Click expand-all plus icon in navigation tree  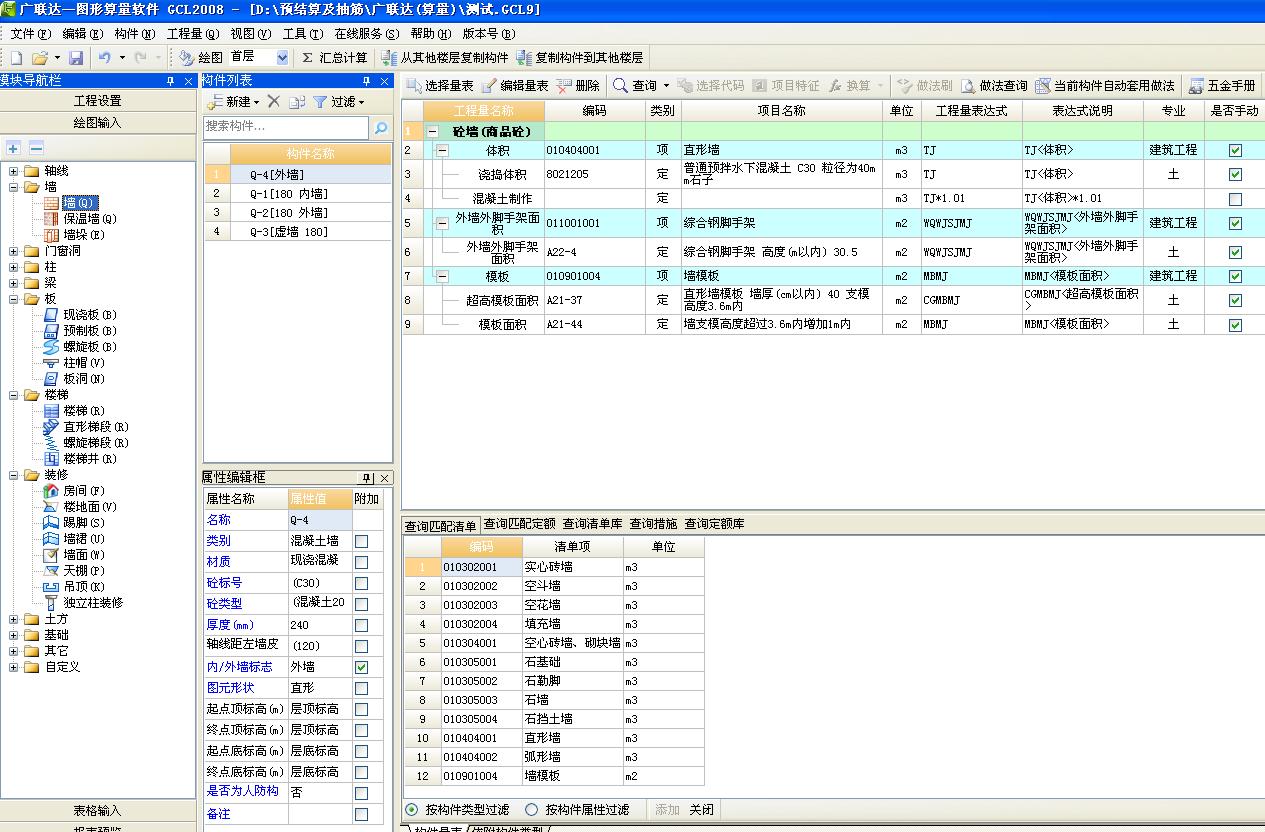coord(13,148)
